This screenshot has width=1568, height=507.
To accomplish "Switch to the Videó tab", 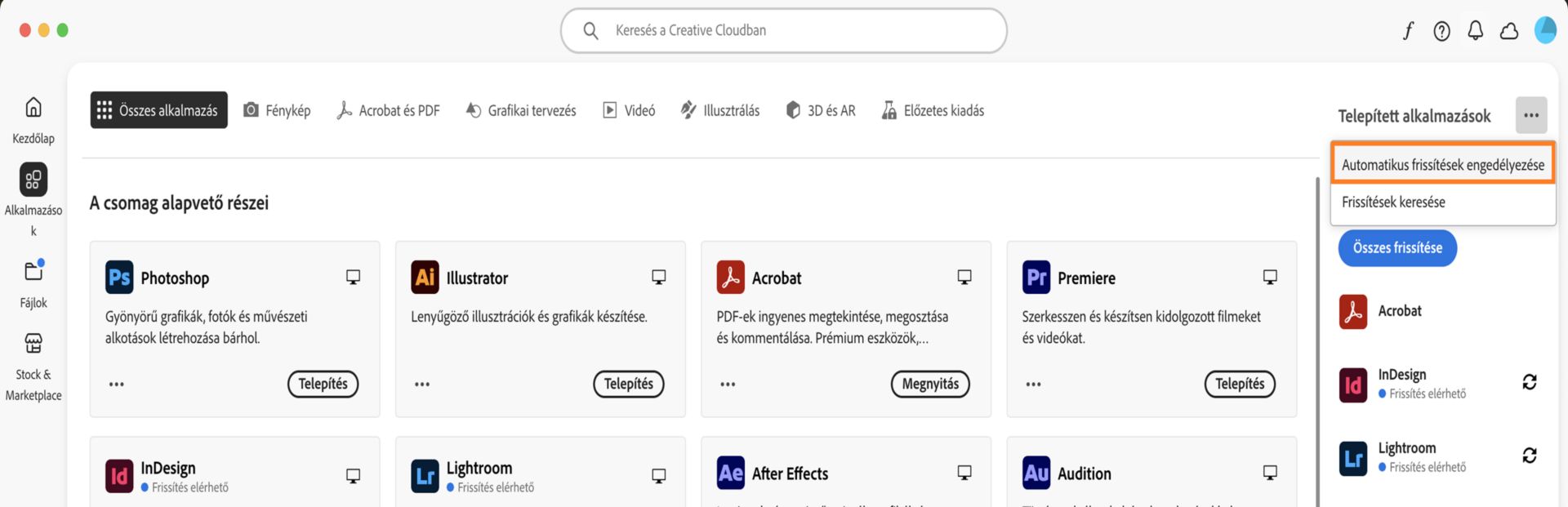I will (628, 109).
